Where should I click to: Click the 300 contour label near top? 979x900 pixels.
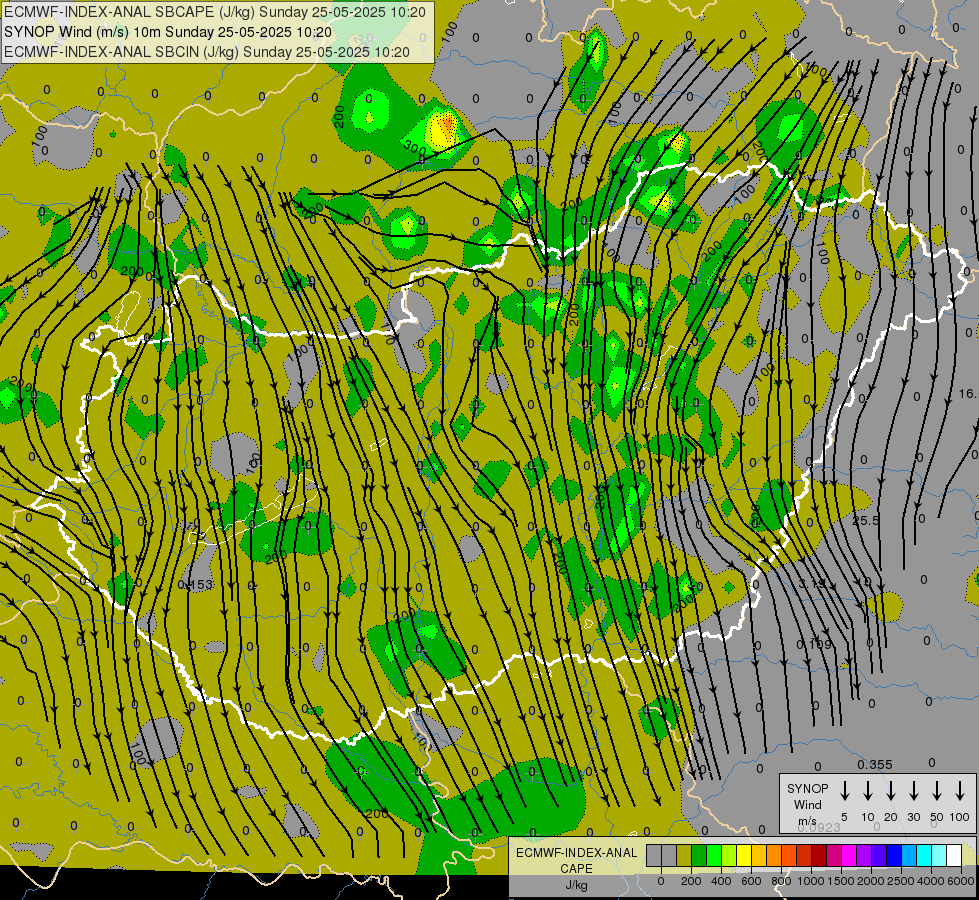415,148
